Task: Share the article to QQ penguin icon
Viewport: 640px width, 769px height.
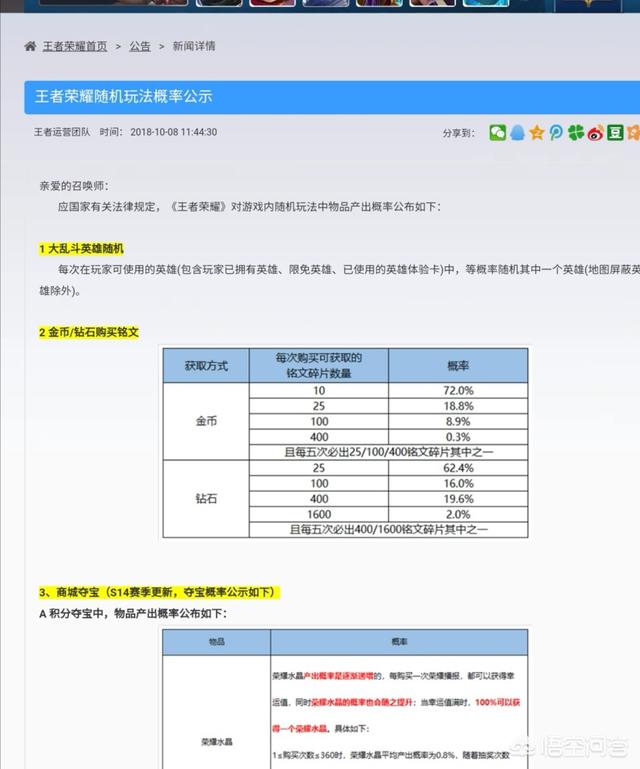Action: (517, 132)
